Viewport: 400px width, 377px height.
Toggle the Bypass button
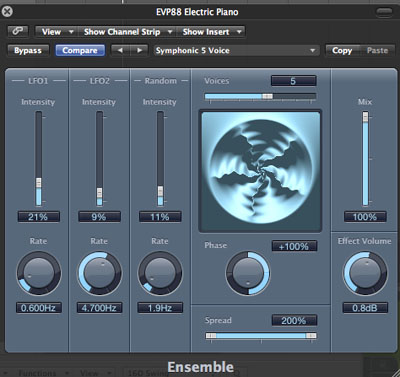pos(28,51)
